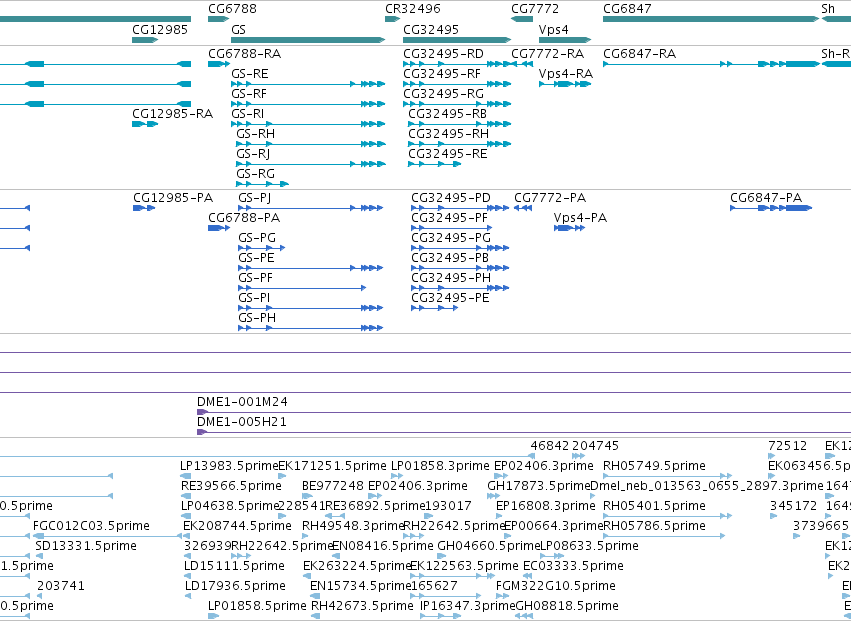Viewport: 851px width, 621px height.
Task: Click the CG6847 gene label
Action: tap(627, 9)
